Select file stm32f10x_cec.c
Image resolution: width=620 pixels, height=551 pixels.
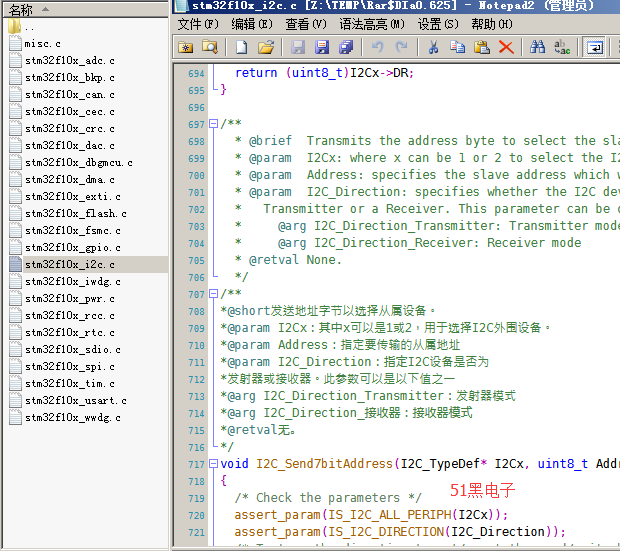(x=70, y=112)
